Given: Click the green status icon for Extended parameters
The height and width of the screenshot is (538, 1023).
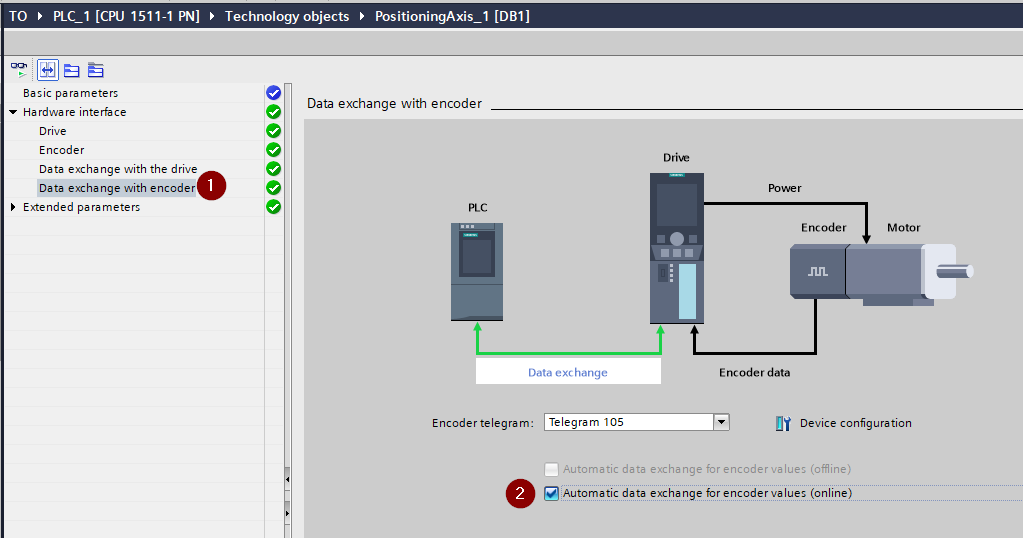Looking at the screenshot, I should click(x=273, y=207).
